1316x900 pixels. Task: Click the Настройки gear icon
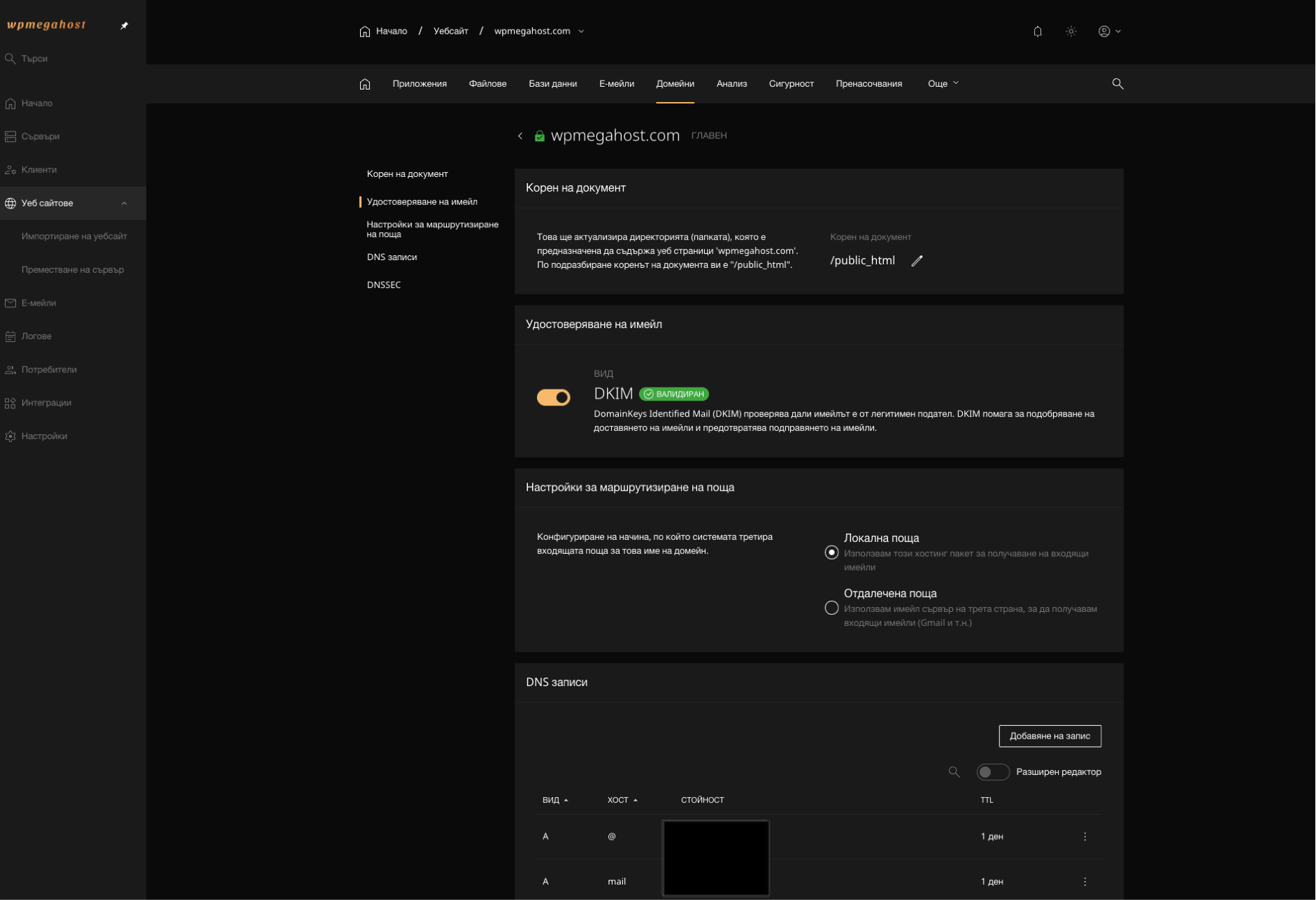click(x=10, y=436)
